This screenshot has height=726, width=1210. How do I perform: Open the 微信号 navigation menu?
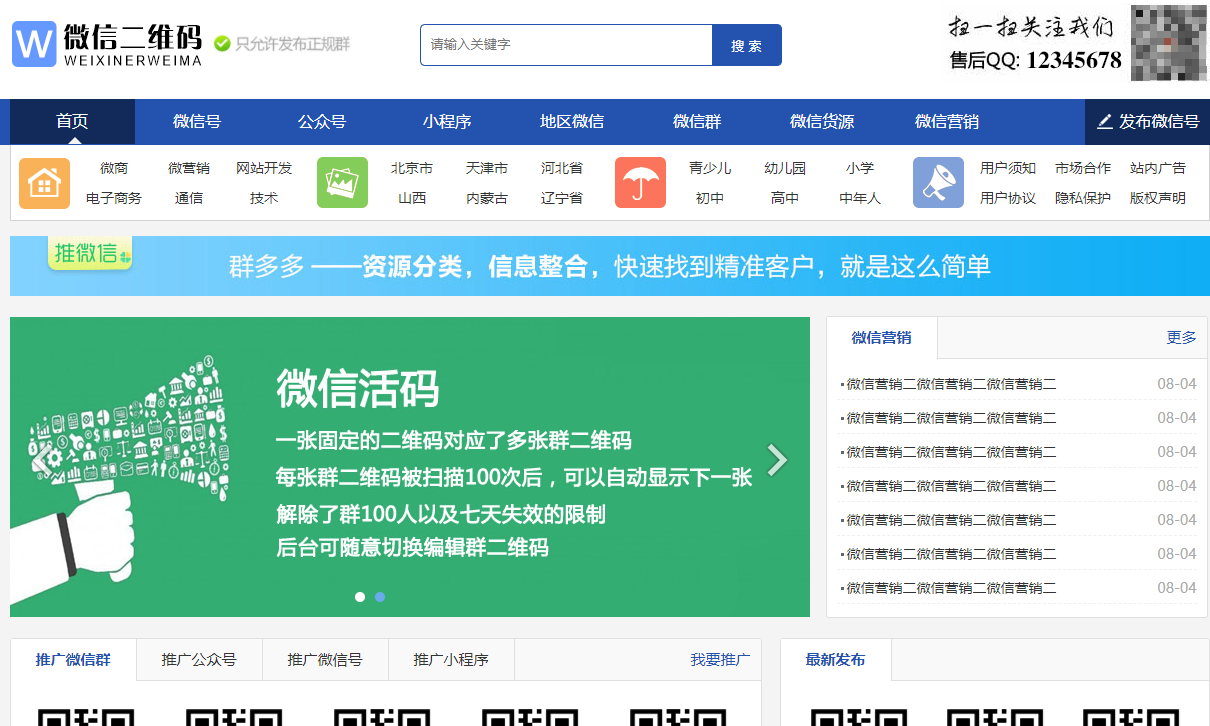(197, 122)
